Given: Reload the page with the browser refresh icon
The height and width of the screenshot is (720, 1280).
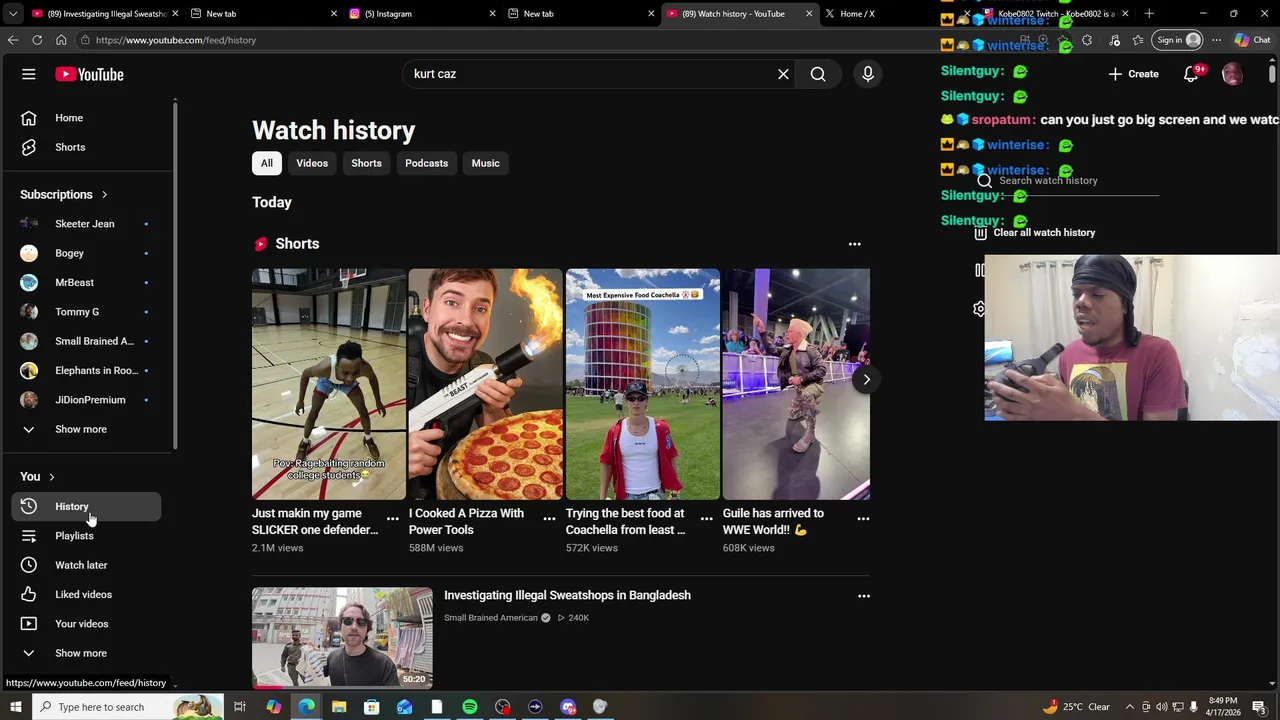Looking at the screenshot, I should coord(37,40).
